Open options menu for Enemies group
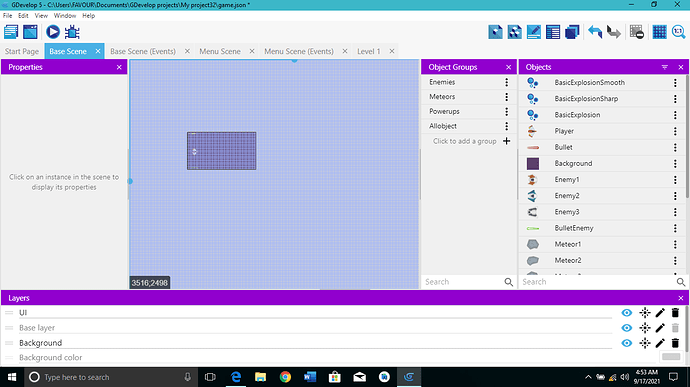The width and height of the screenshot is (690, 387). pos(506,82)
